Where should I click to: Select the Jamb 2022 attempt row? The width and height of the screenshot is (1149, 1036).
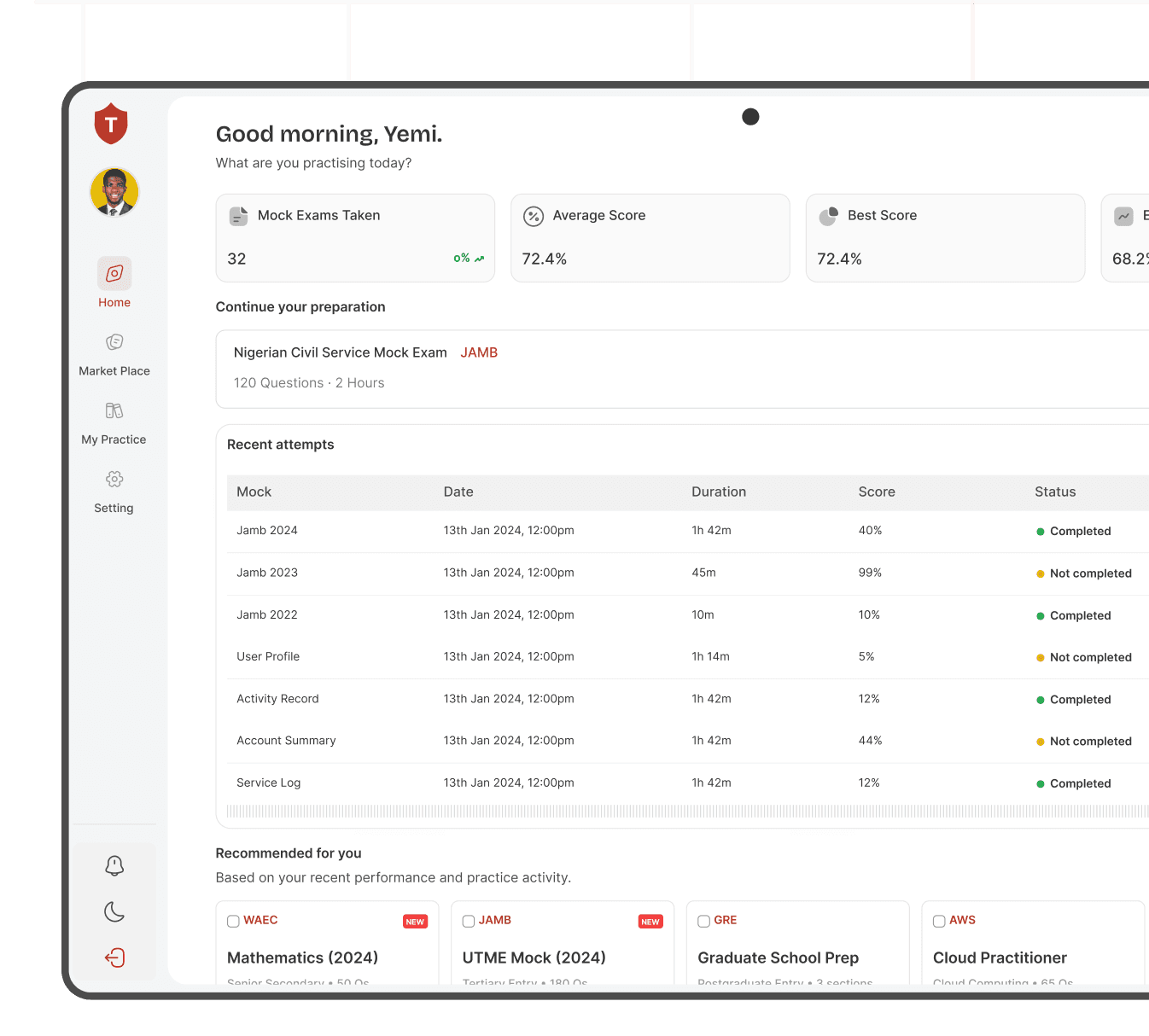click(x=688, y=614)
